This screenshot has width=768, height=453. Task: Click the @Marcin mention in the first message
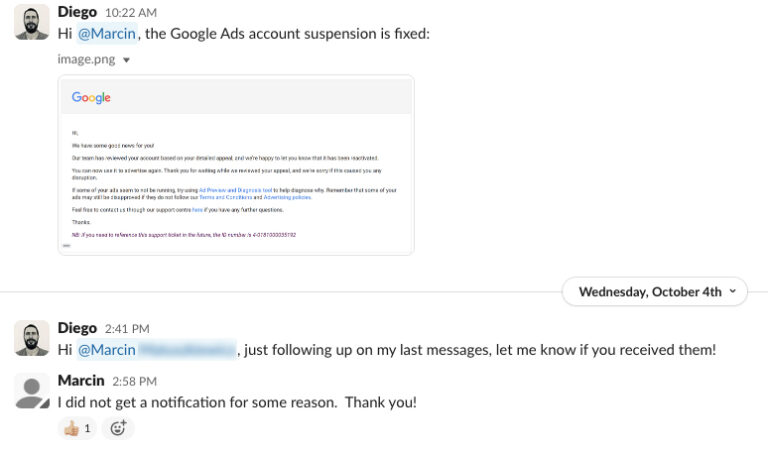[x=105, y=33]
